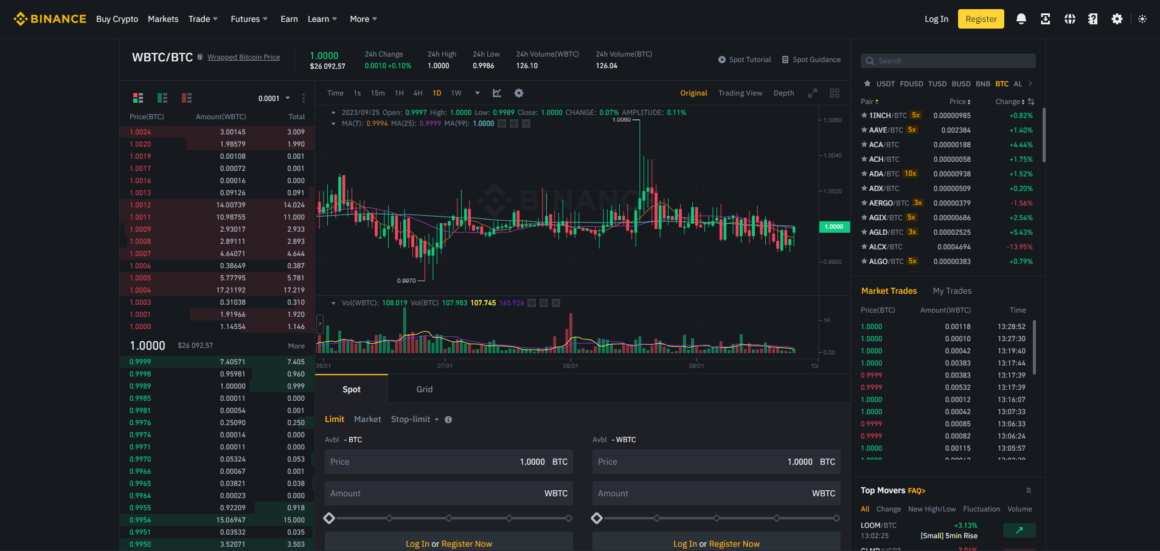The image size is (1160, 551).
Task: Click the buy amount percentage slider handle
Action: coord(329,518)
